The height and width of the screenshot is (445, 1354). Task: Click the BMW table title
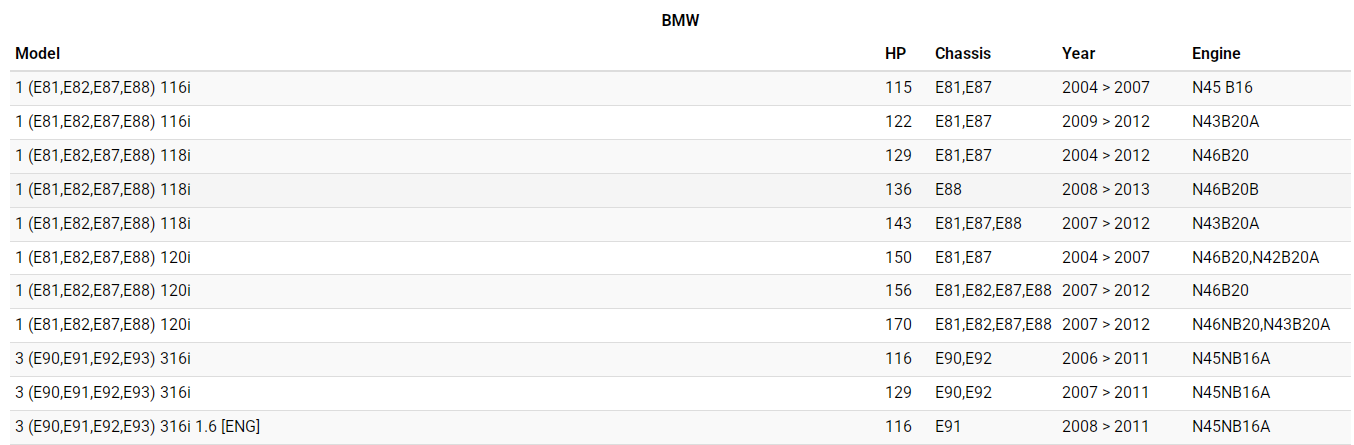[x=680, y=20]
